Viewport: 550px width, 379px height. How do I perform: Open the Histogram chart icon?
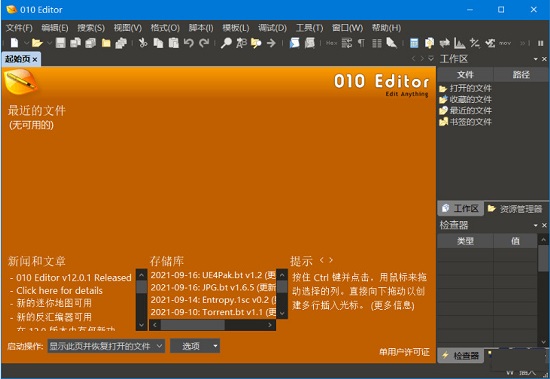[460, 43]
